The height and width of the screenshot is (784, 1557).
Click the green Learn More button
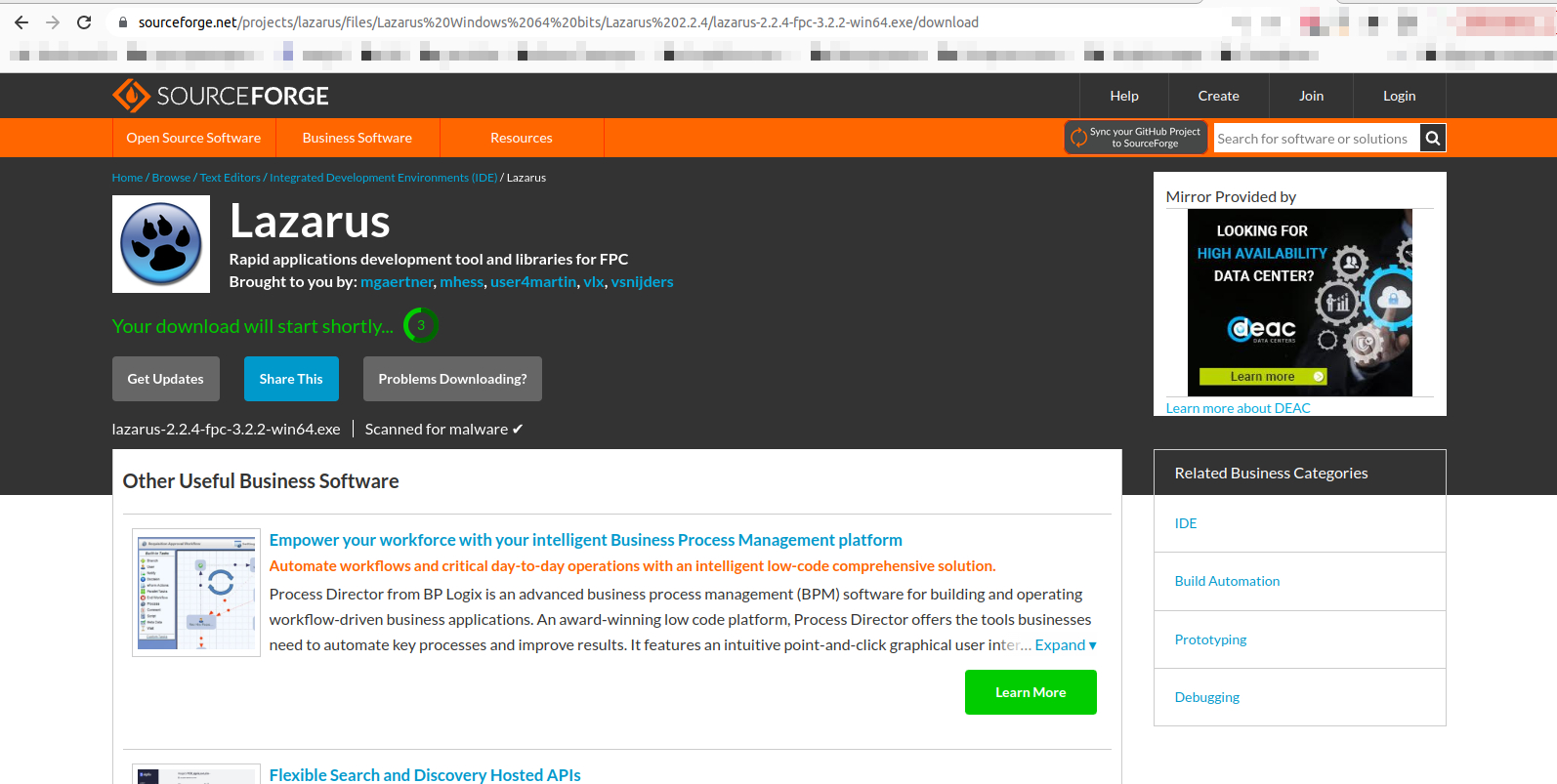coord(1031,692)
